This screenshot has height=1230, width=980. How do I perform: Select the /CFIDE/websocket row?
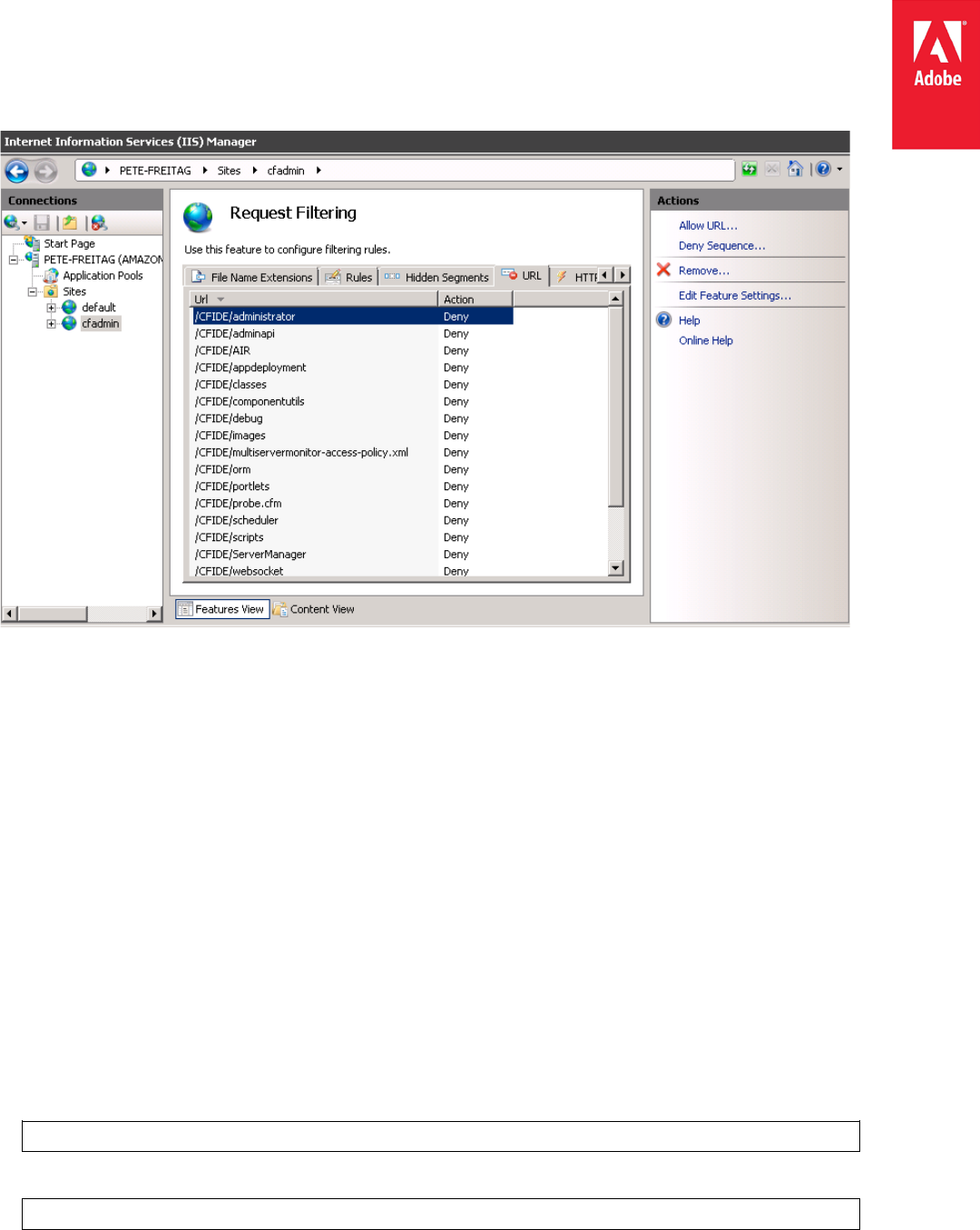(352, 571)
